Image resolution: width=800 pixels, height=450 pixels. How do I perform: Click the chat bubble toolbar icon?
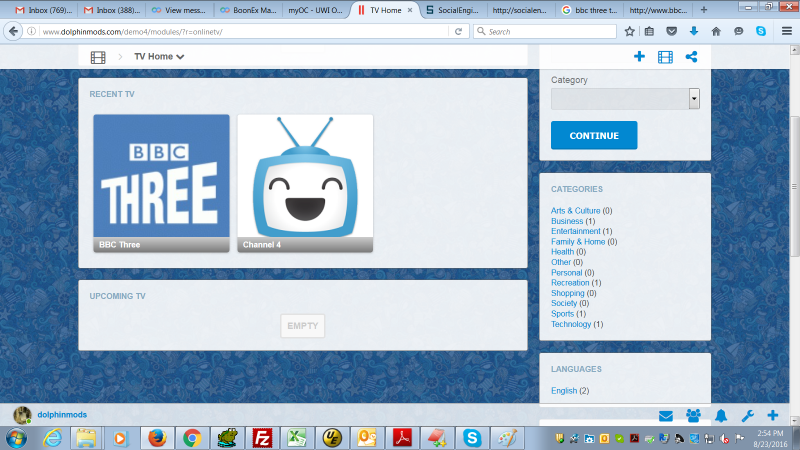pyautogui.click(x=738, y=32)
